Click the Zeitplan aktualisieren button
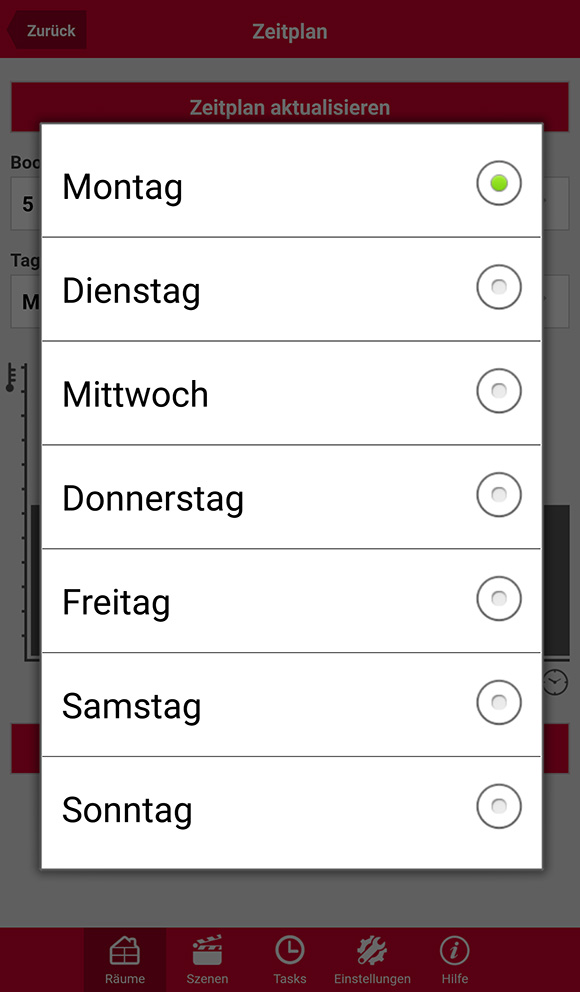 [290, 107]
